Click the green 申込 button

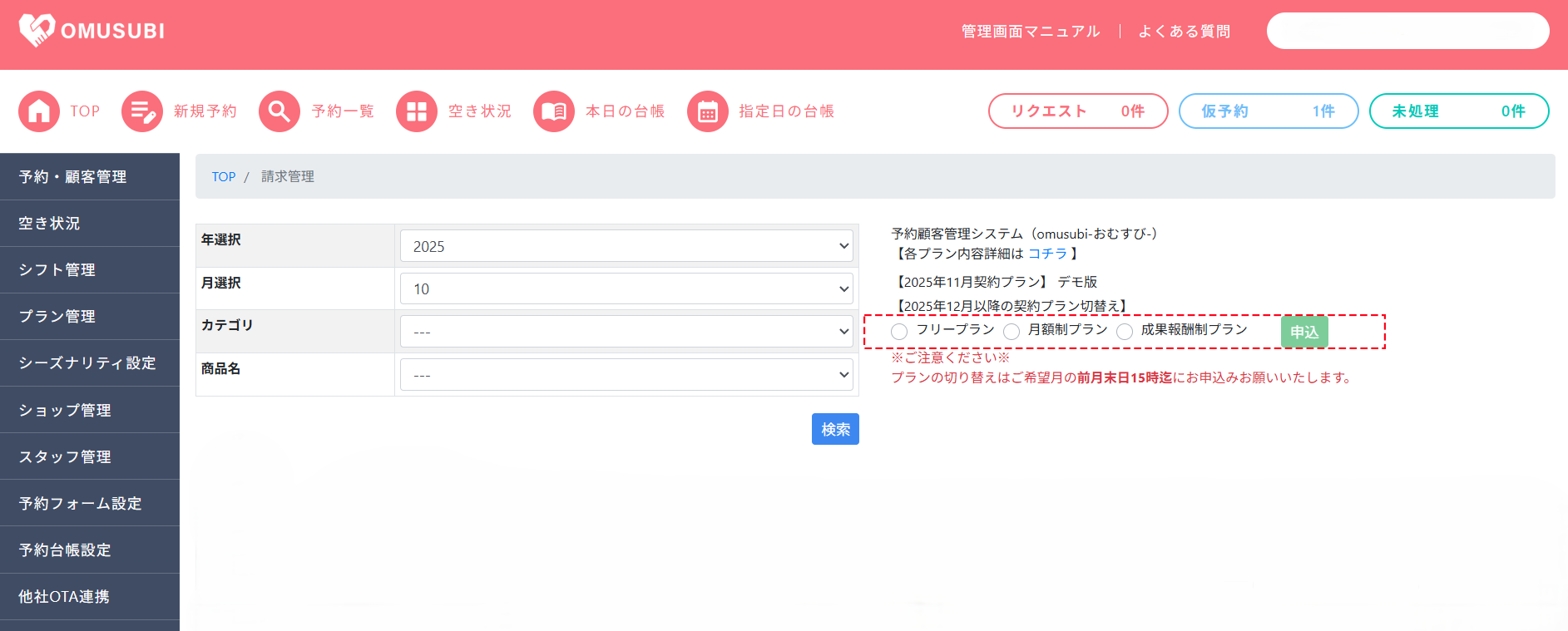(1304, 332)
